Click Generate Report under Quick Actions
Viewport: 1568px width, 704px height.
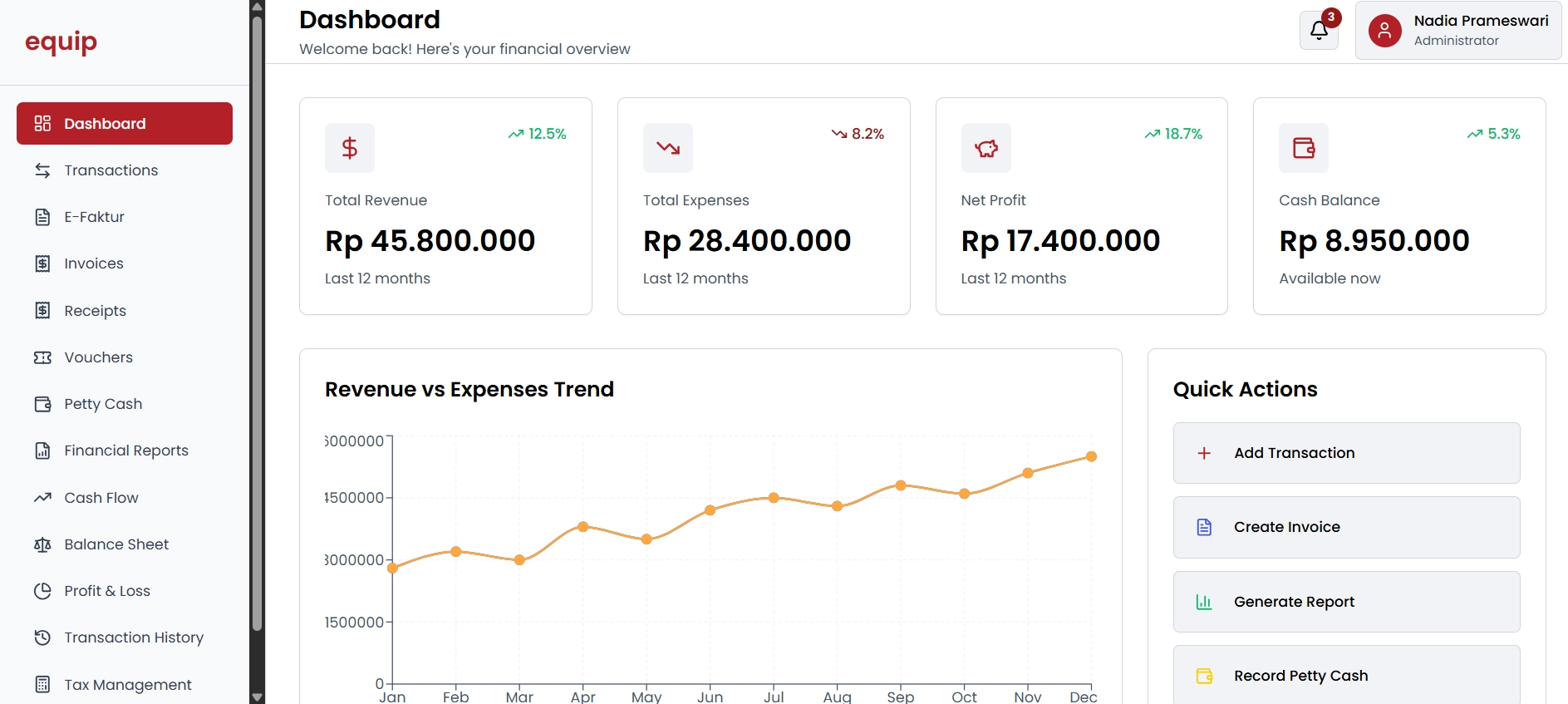[x=1345, y=601]
